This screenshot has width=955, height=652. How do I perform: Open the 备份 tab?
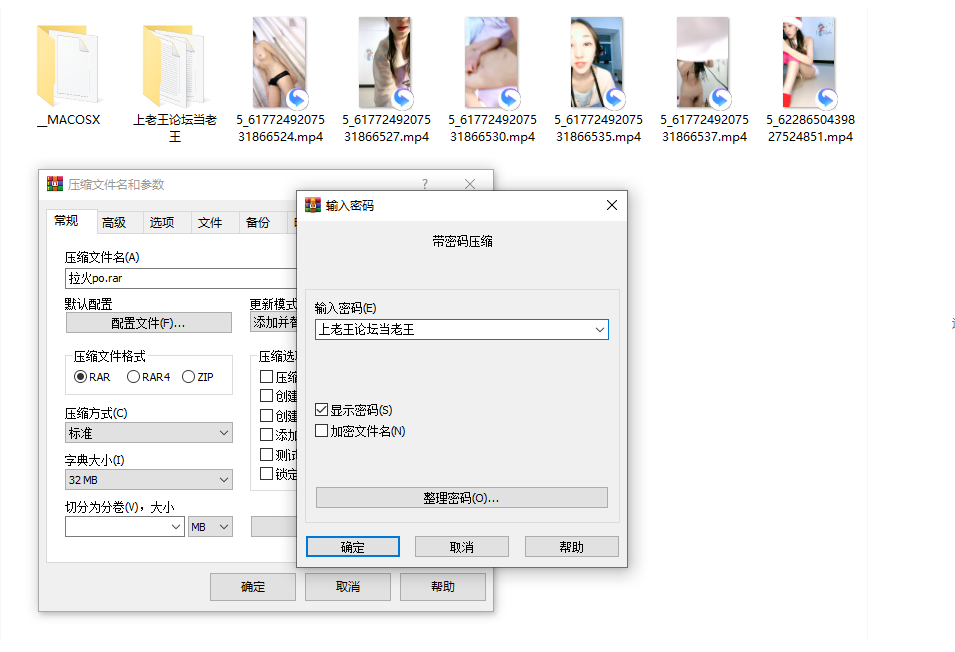258,223
